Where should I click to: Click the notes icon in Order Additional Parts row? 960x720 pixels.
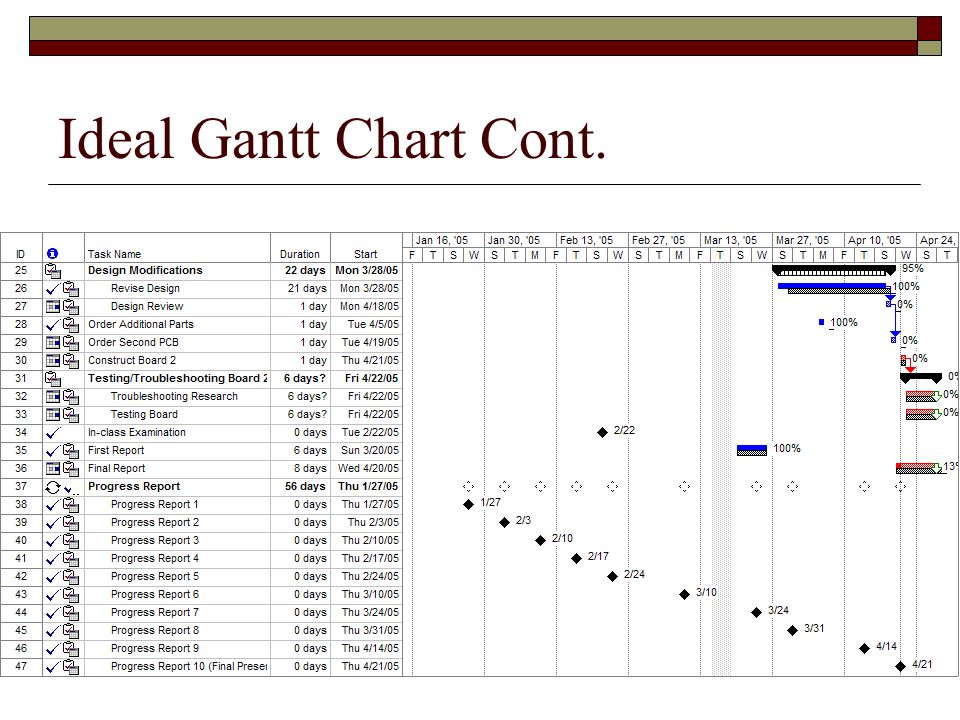pyautogui.click(x=71, y=324)
